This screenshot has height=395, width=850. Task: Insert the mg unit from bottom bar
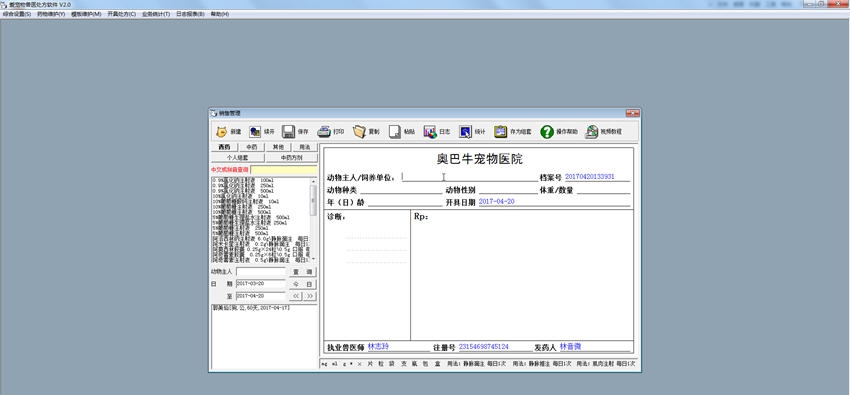pyautogui.click(x=324, y=364)
